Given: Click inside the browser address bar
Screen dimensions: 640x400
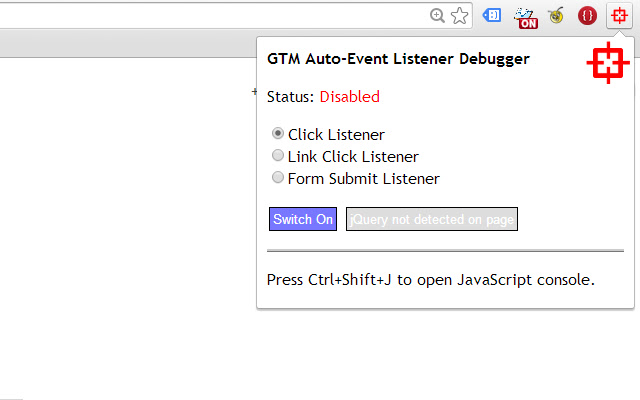Looking at the screenshot, I should click(x=200, y=15).
